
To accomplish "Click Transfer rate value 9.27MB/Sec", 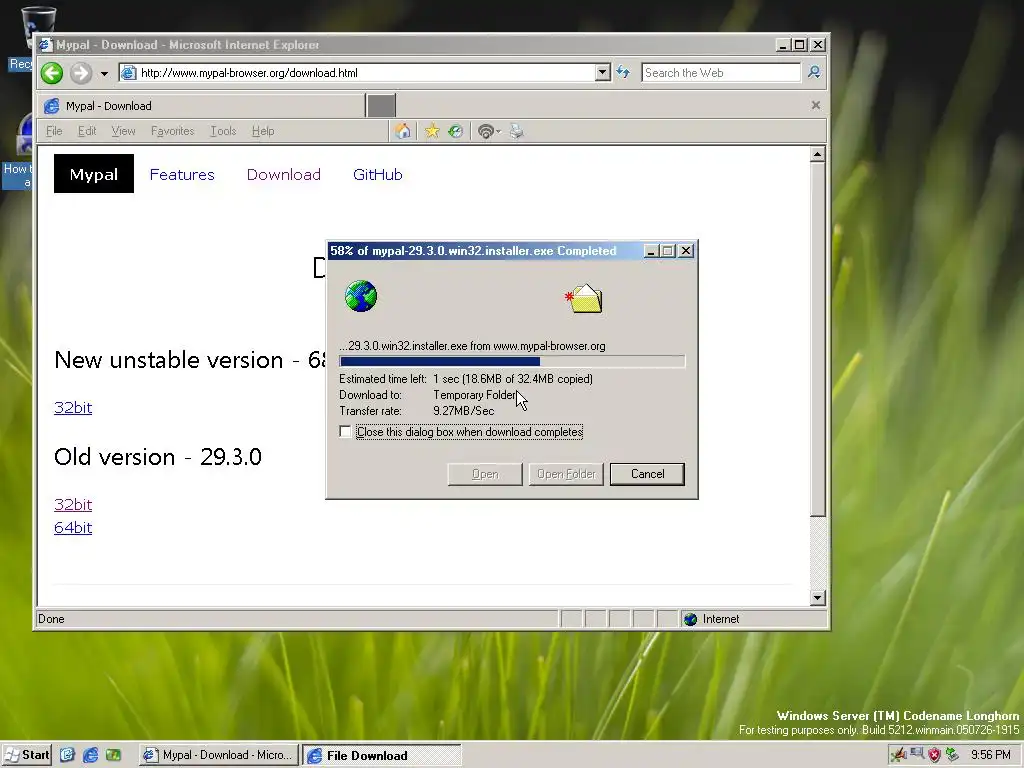I will [x=464, y=411].
